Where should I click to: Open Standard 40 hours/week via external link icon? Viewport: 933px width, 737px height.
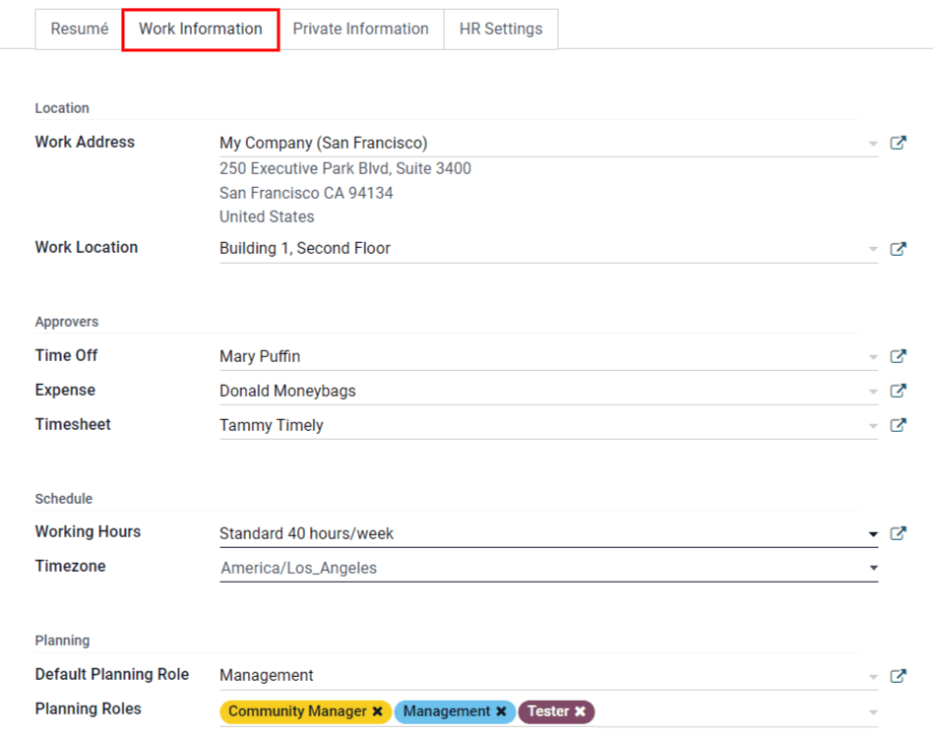coord(898,533)
